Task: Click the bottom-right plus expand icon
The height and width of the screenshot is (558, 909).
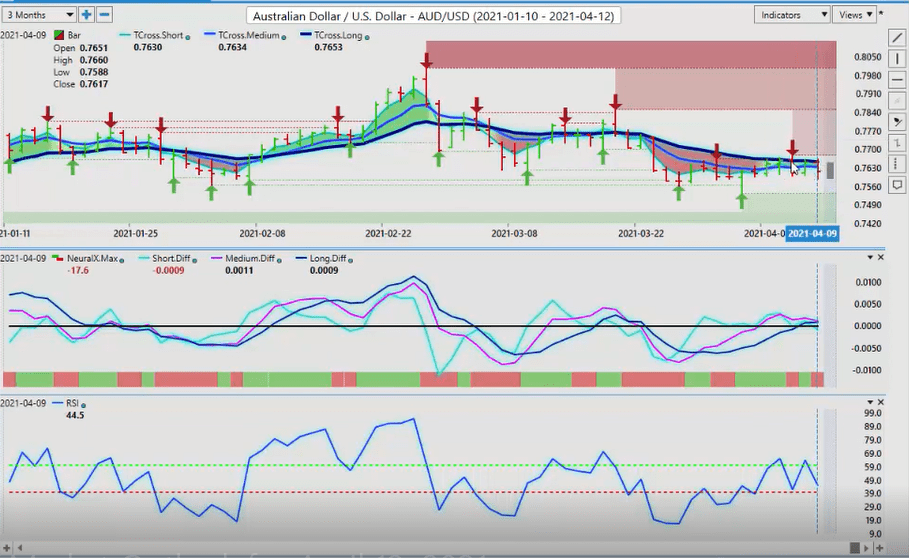Action: [x=879, y=548]
